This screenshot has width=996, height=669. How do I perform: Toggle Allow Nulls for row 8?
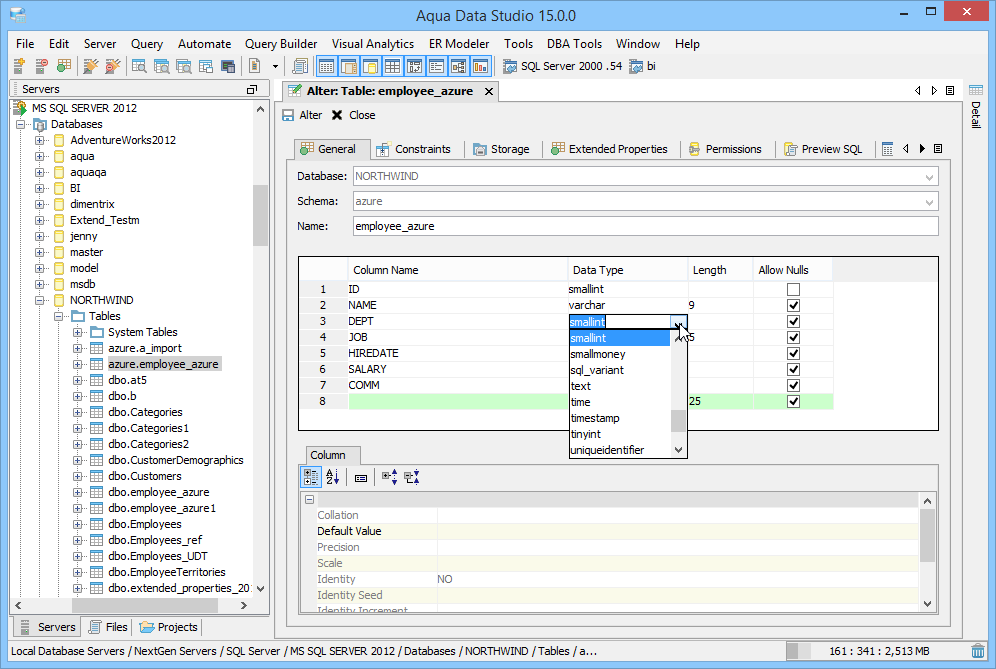(793, 401)
